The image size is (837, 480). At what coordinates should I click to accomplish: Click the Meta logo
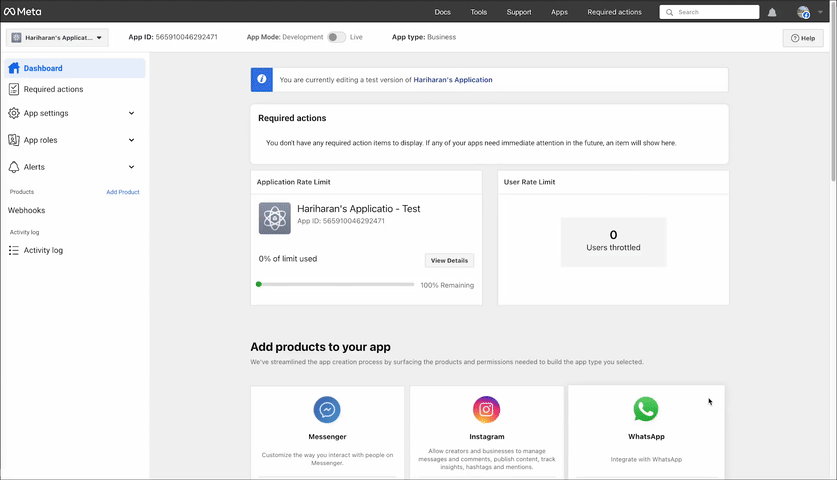22,12
